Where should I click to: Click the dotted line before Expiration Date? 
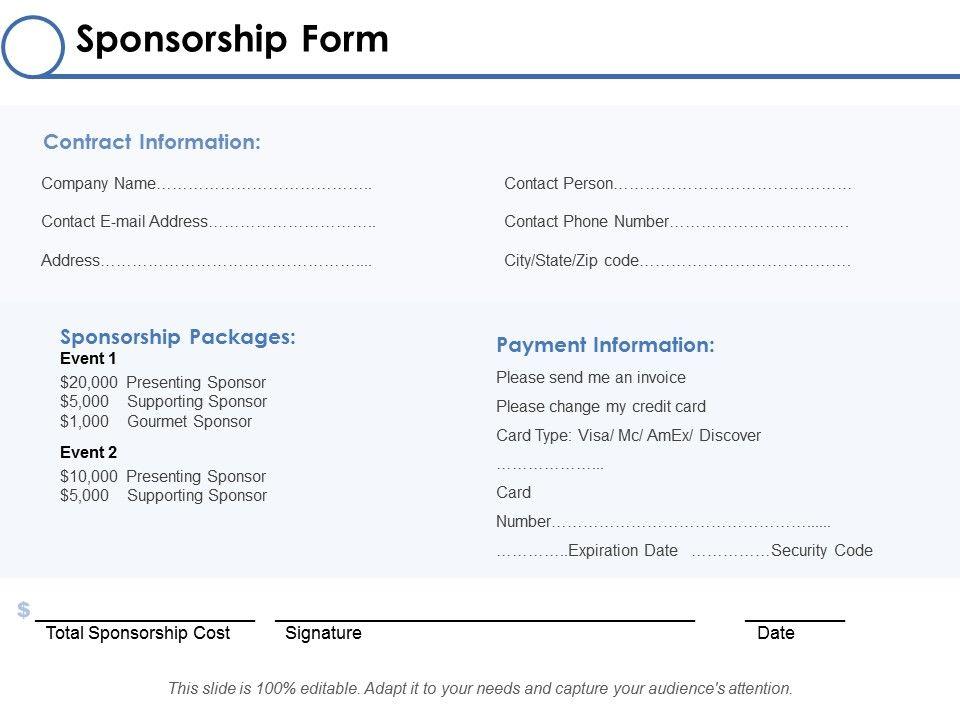(x=531, y=551)
